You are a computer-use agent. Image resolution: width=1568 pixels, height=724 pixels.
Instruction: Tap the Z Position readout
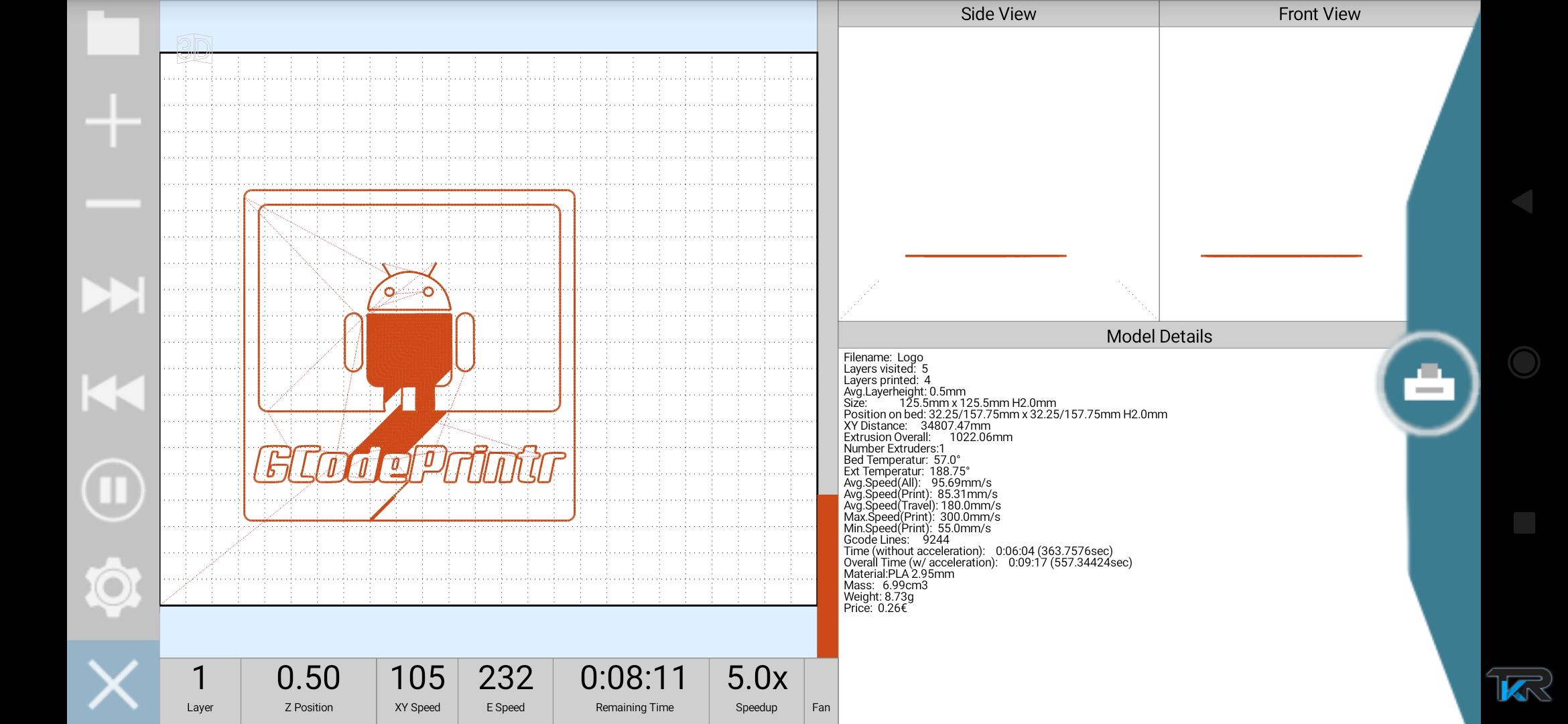click(x=308, y=690)
